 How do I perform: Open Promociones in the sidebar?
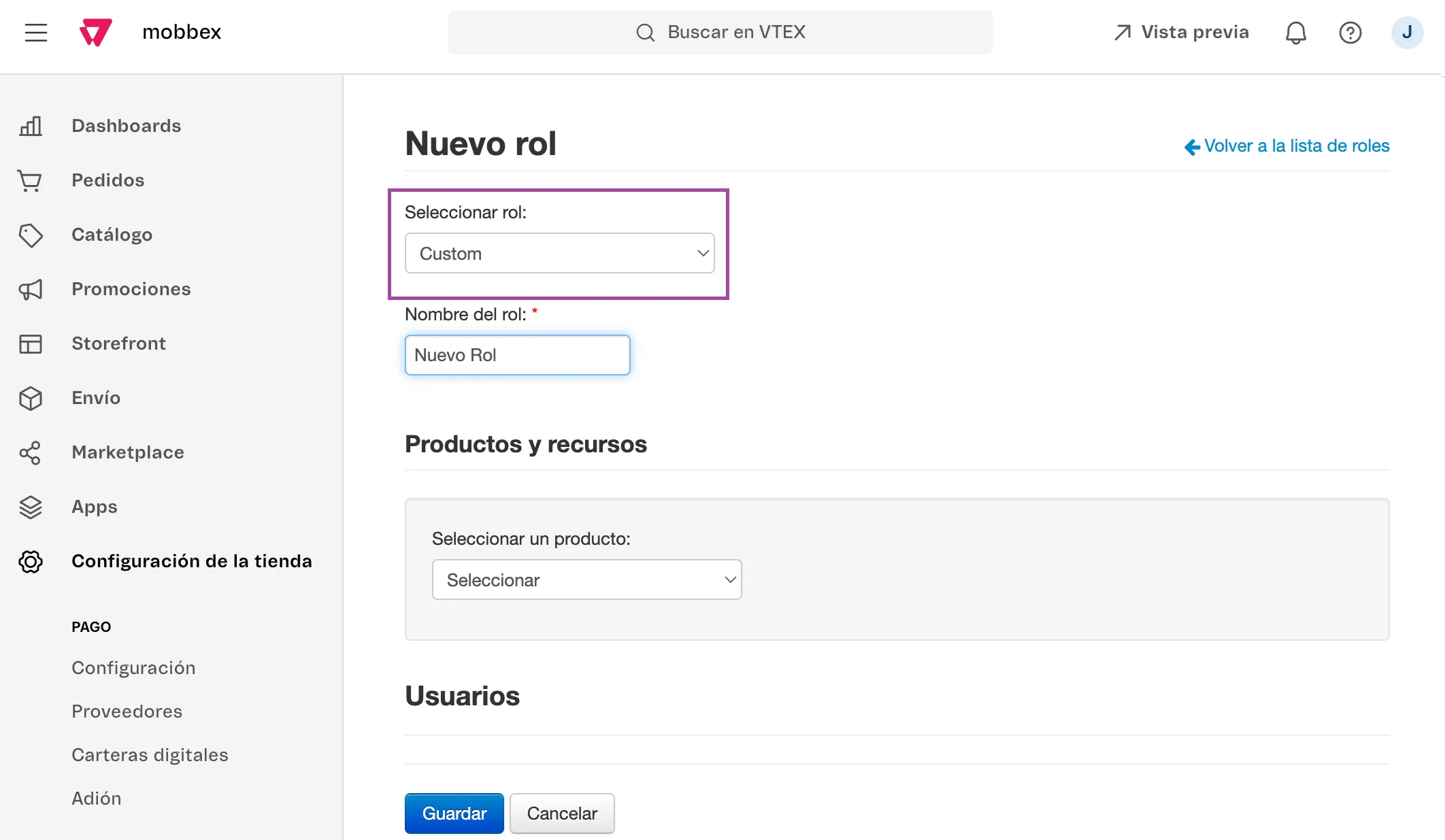[131, 289]
